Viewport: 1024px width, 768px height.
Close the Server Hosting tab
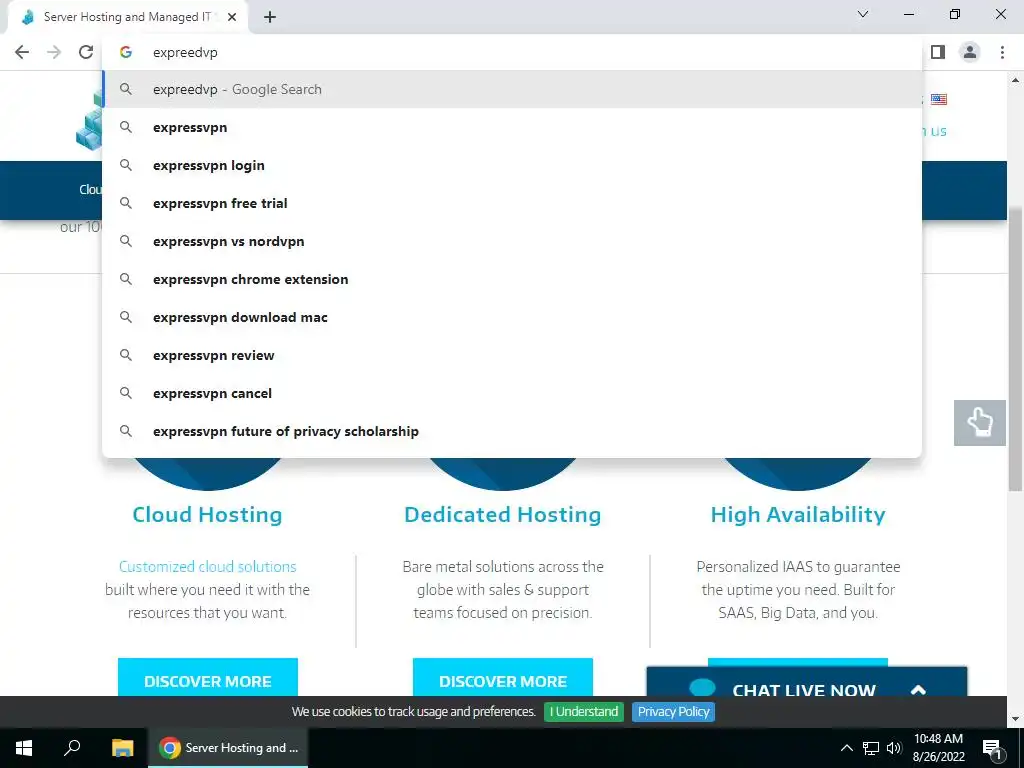(x=232, y=17)
